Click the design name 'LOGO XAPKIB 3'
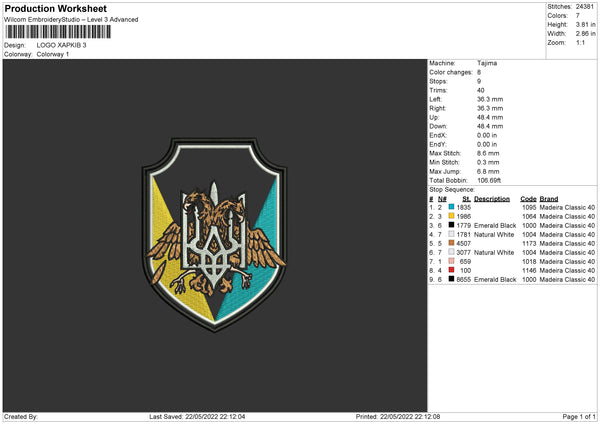 point(62,45)
